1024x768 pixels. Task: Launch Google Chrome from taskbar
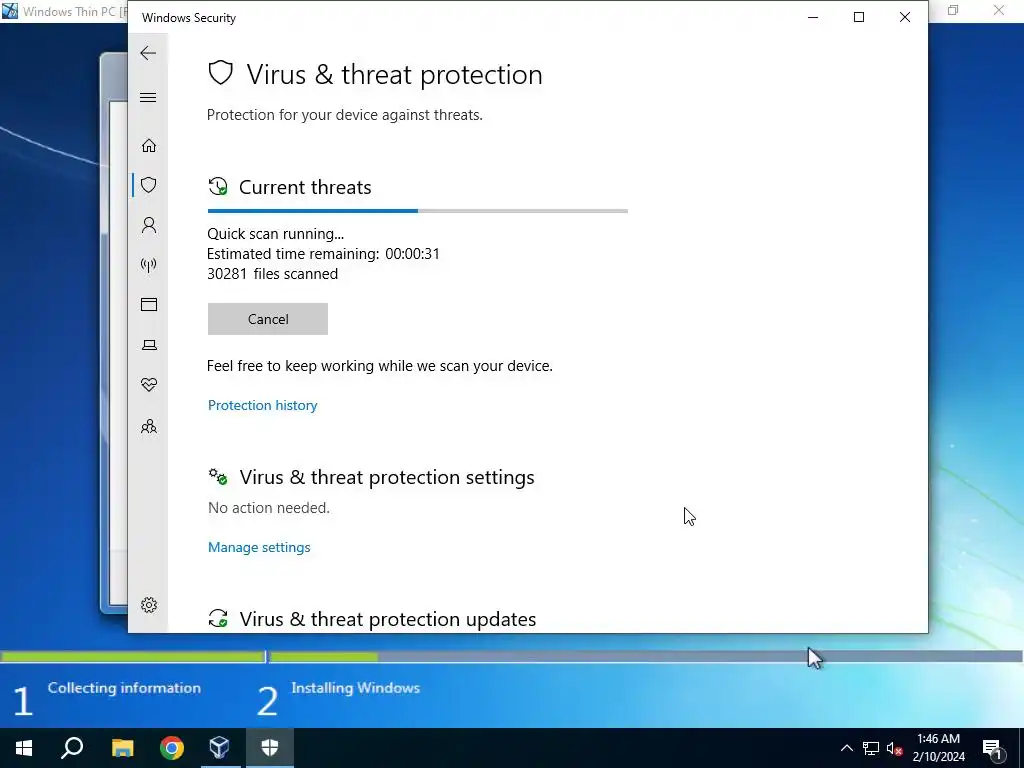click(x=172, y=748)
